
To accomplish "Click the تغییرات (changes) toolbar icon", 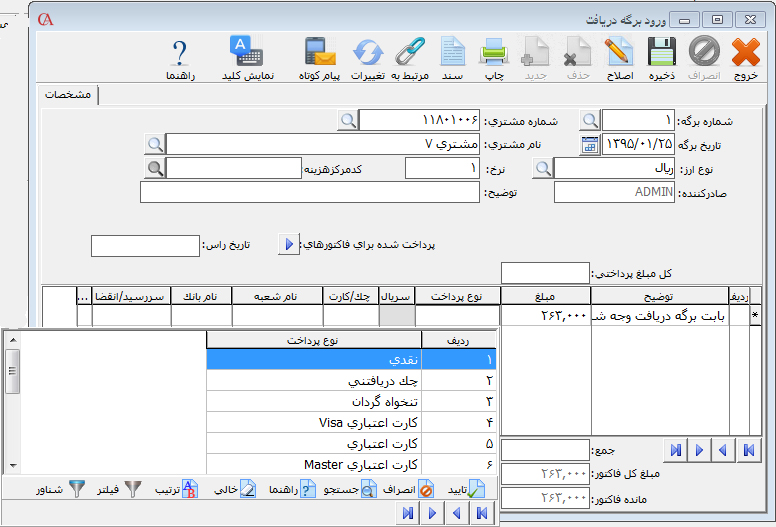I will tap(368, 56).
